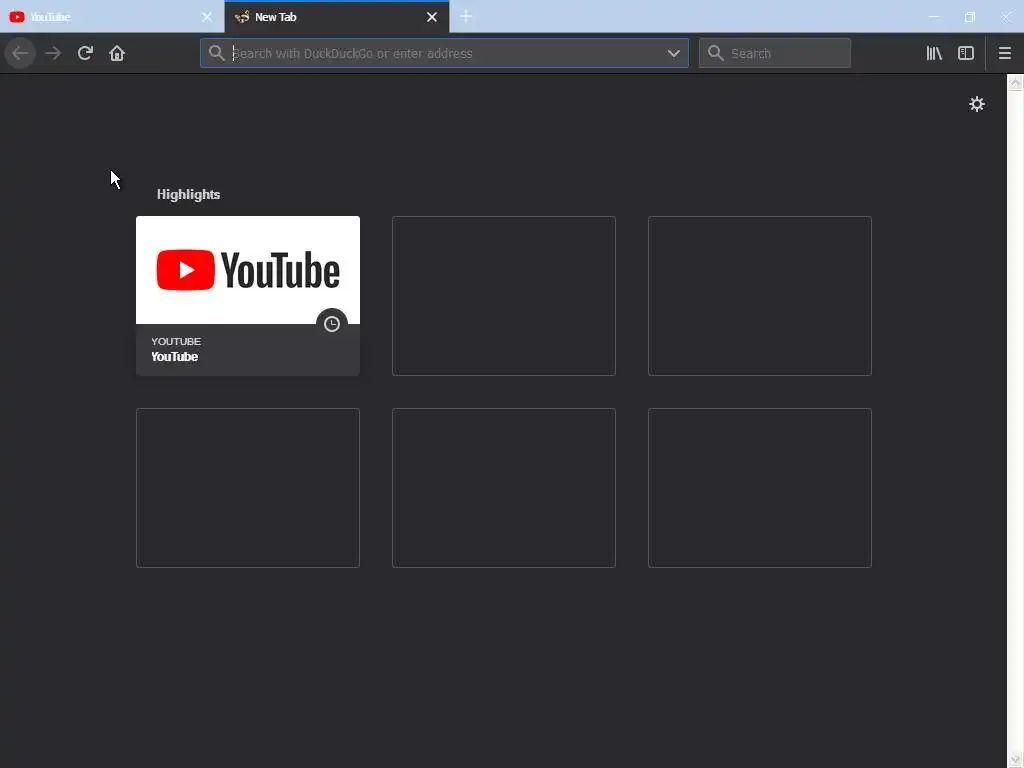Select the New Tab tab
1024x768 pixels.
pyautogui.click(x=336, y=17)
